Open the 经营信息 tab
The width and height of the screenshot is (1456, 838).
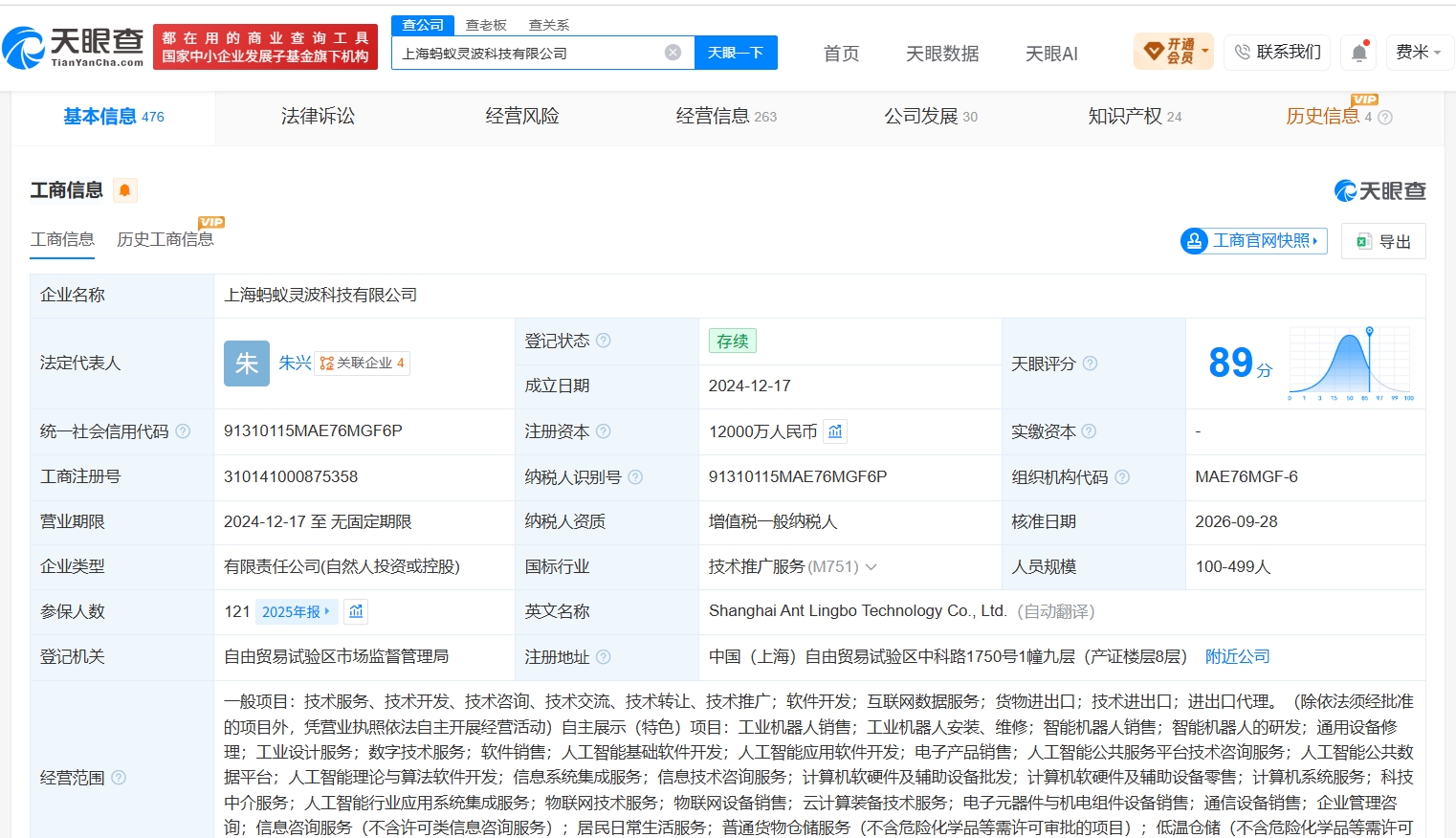726,117
